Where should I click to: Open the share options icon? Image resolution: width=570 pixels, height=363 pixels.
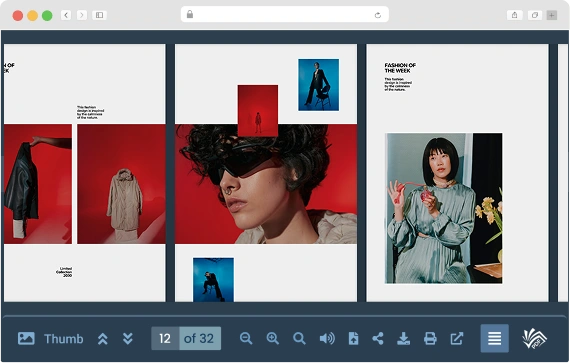click(x=378, y=338)
